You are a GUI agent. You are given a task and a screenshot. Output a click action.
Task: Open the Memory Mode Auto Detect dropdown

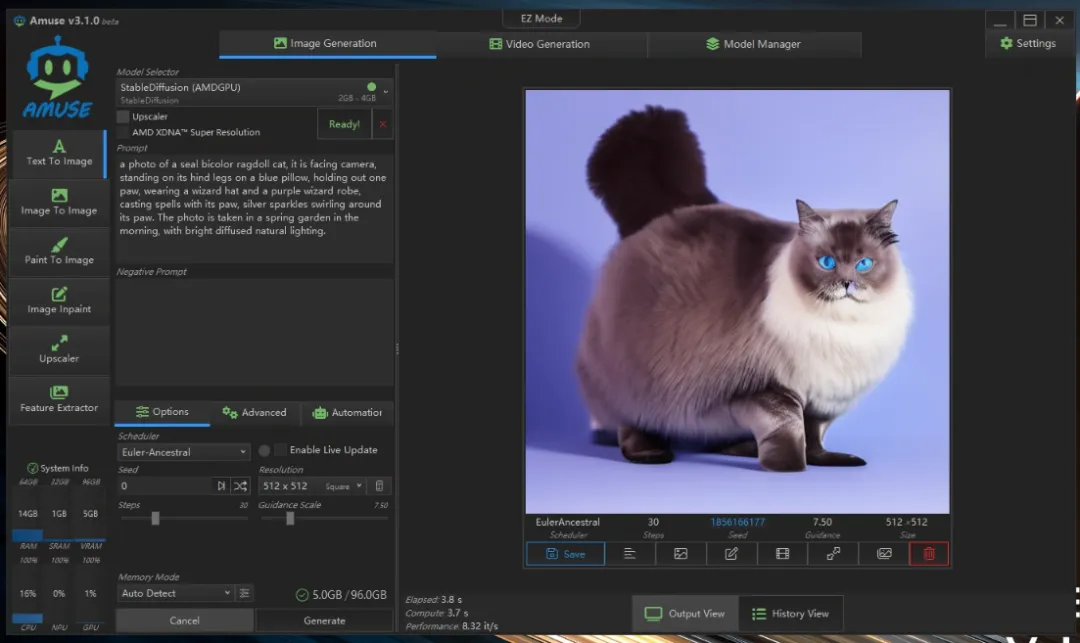[175, 593]
